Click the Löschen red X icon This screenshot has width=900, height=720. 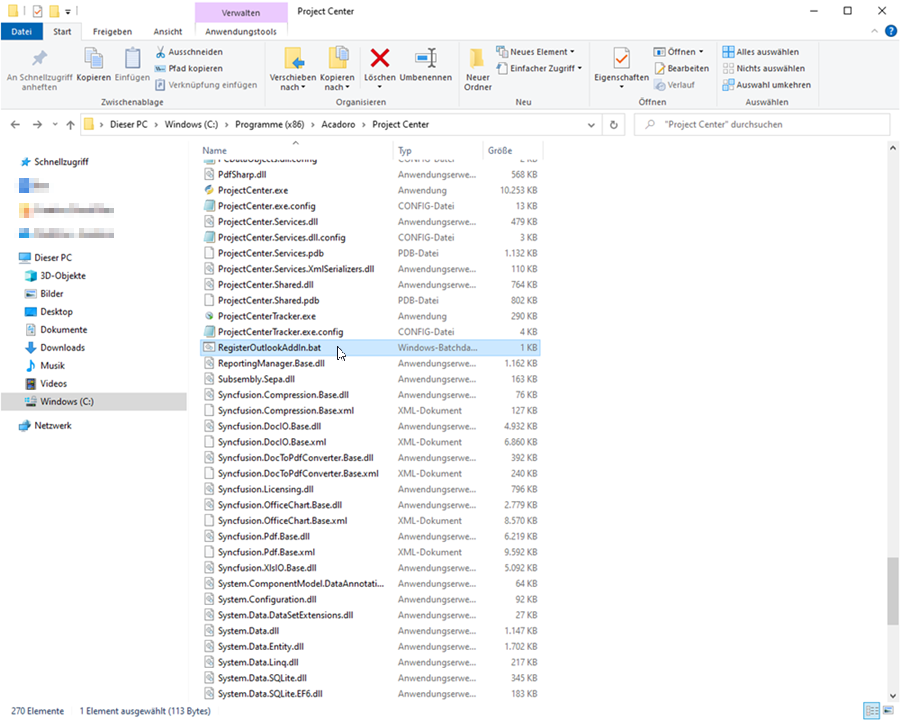click(x=379, y=59)
